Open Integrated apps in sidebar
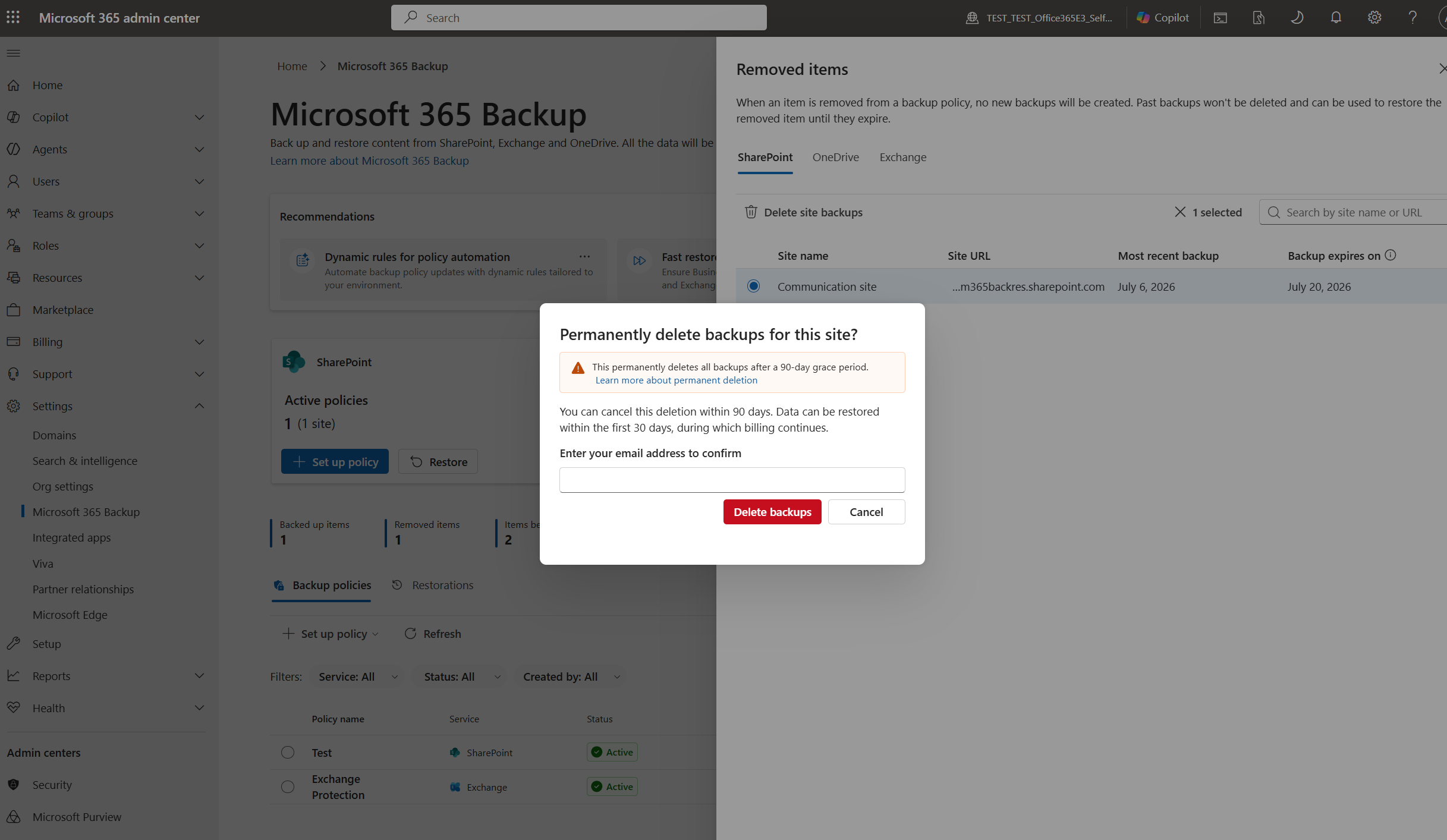 coord(71,537)
